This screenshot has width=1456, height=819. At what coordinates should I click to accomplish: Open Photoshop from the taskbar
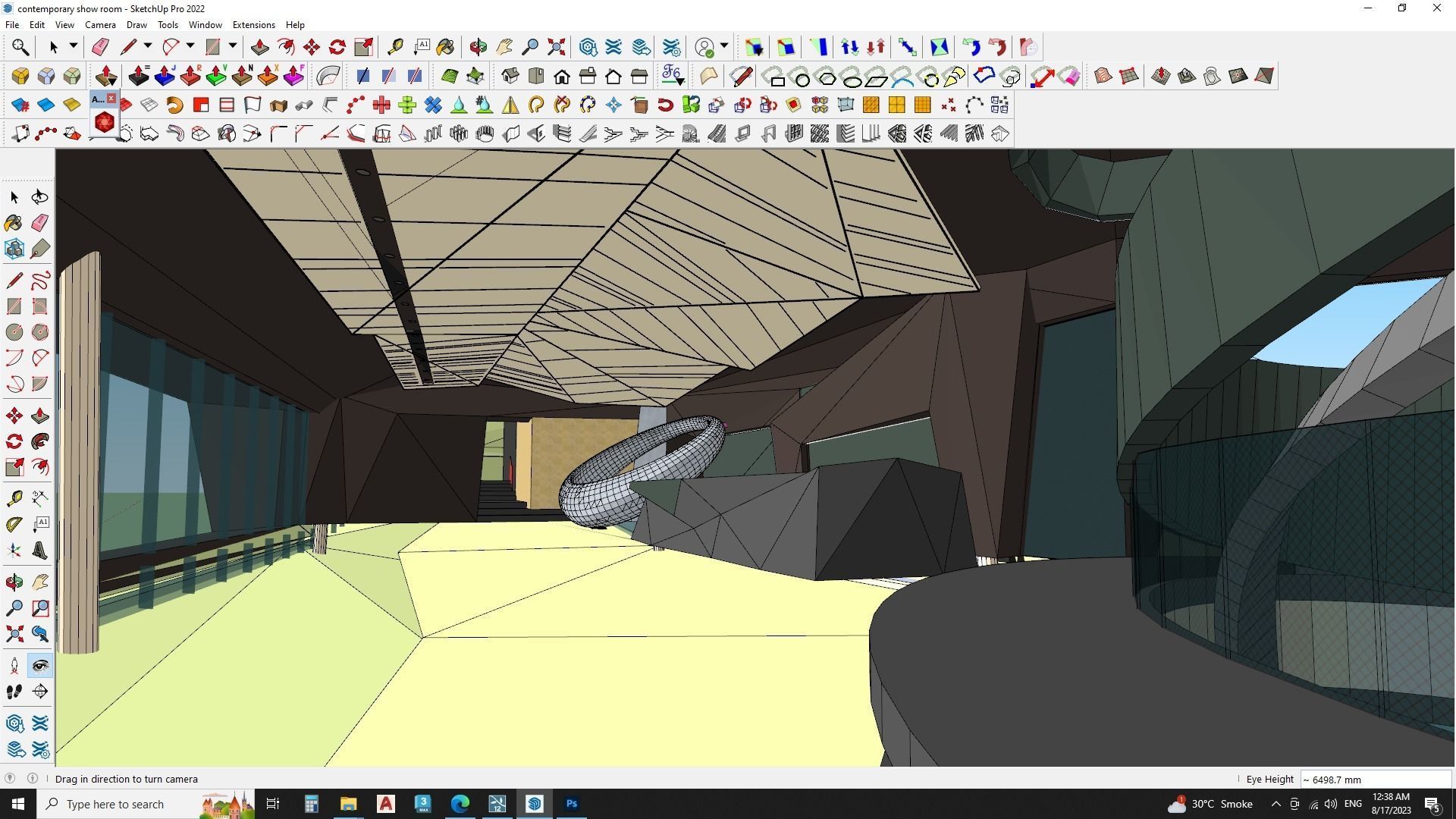point(572,804)
